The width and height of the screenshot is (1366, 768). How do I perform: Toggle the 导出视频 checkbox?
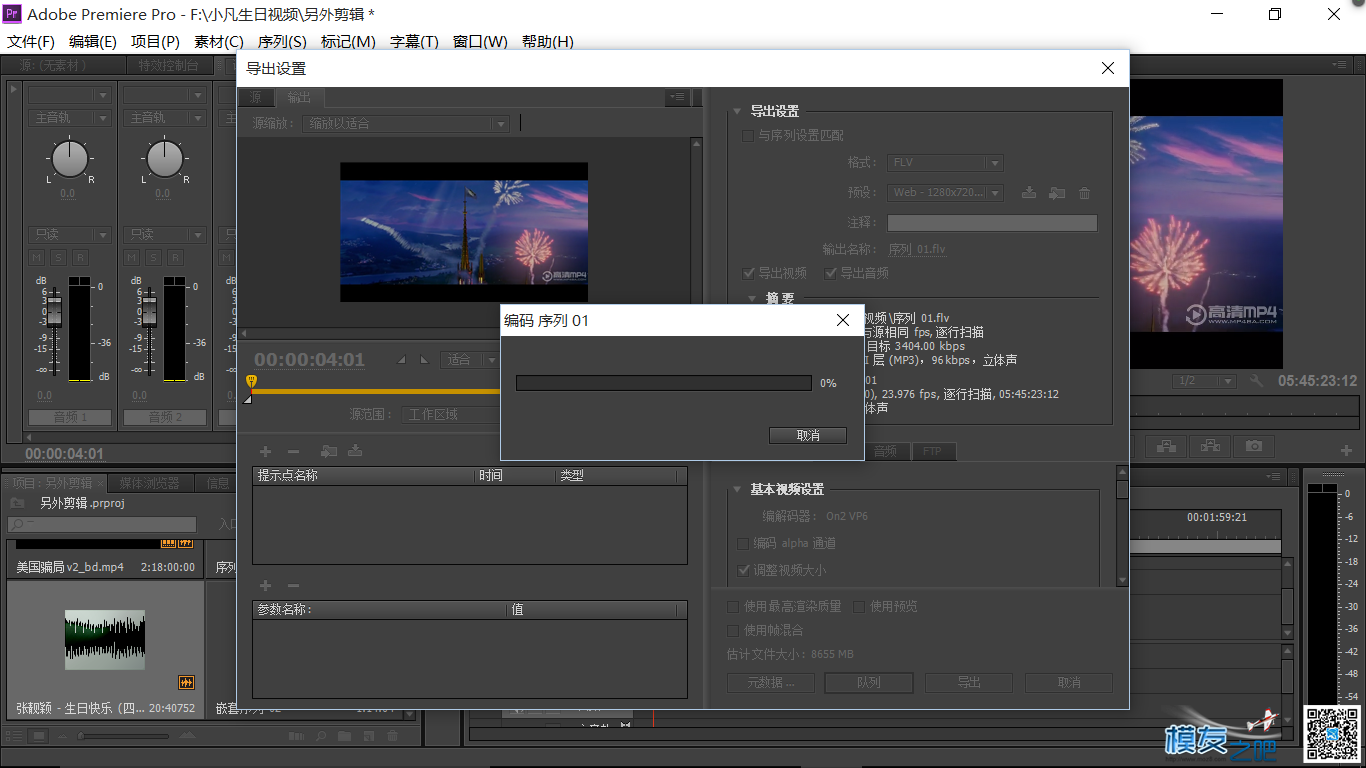(749, 273)
